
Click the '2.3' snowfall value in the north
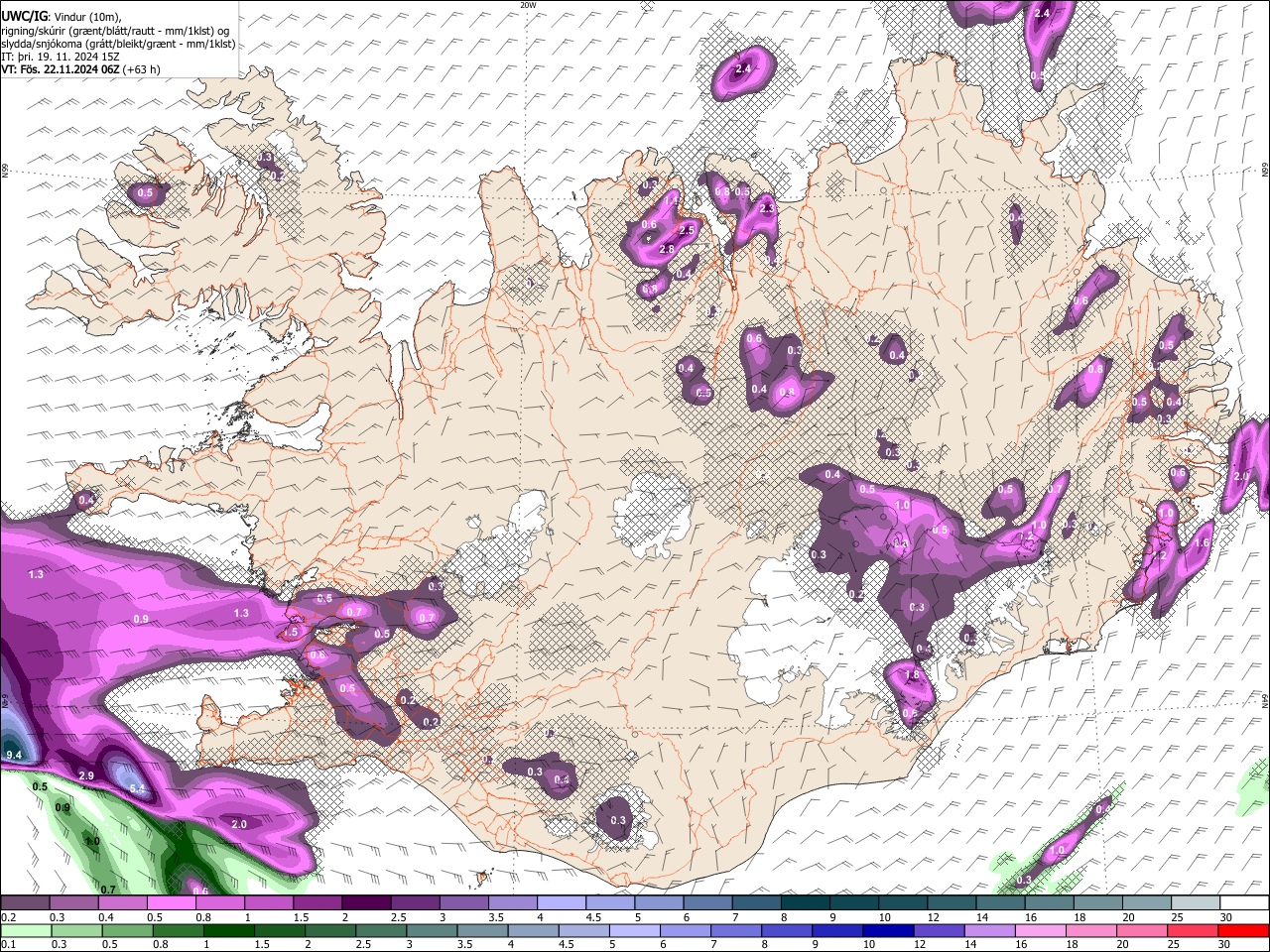pyautogui.click(x=767, y=209)
